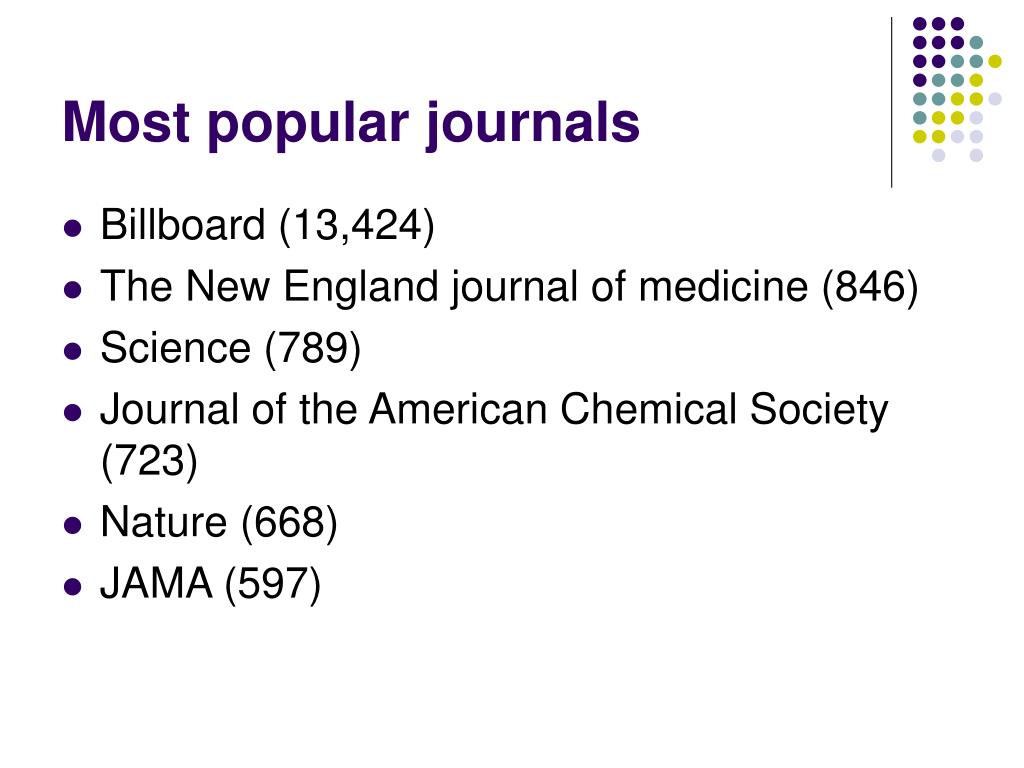This screenshot has height=768, width=1024.
Task: Click the Nature (668) entry
Action: pyautogui.click(x=219, y=522)
